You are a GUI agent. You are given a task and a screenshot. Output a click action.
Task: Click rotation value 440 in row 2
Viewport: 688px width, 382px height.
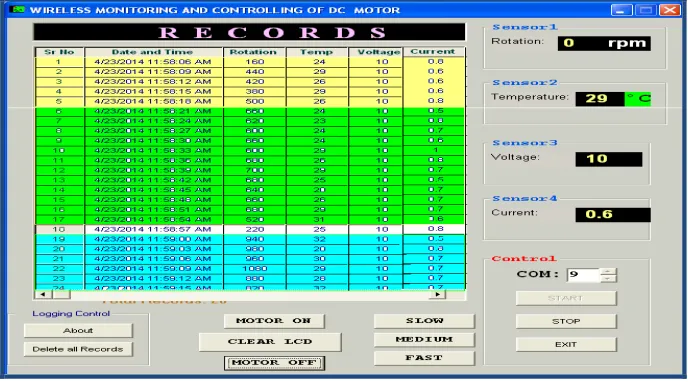pyautogui.click(x=254, y=71)
